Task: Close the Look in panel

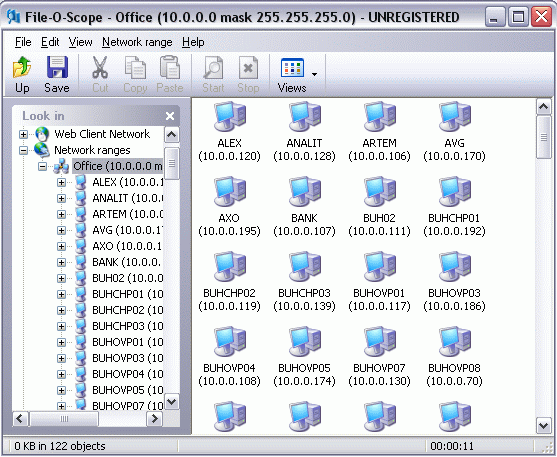Action: 170,116
